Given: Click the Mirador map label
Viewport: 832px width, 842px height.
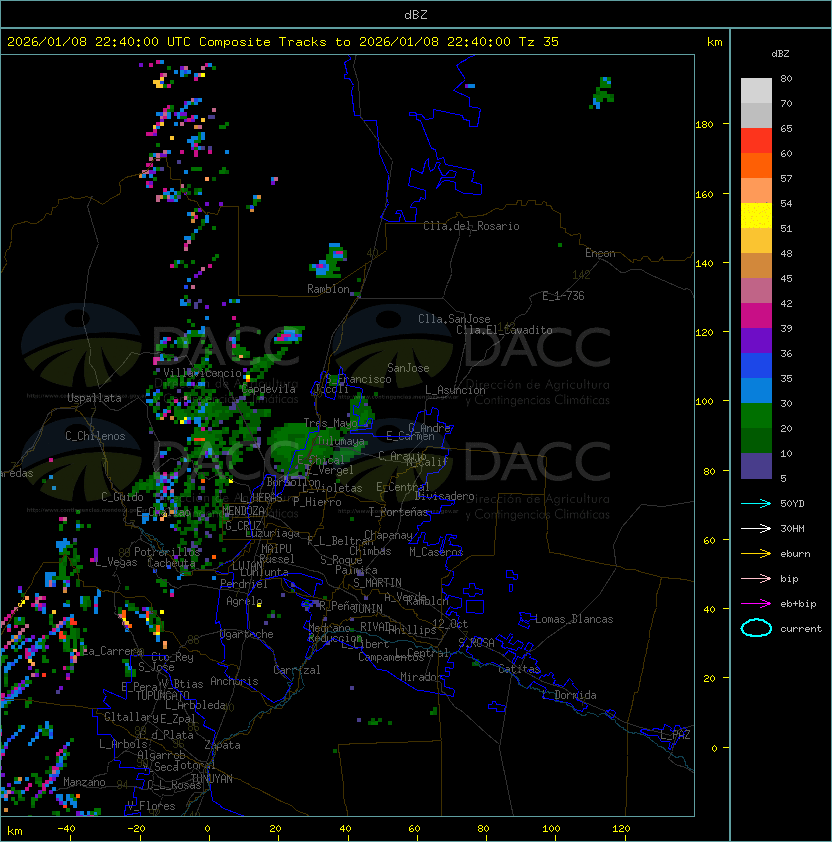Looking at the screenshot, I should (421, 677).
